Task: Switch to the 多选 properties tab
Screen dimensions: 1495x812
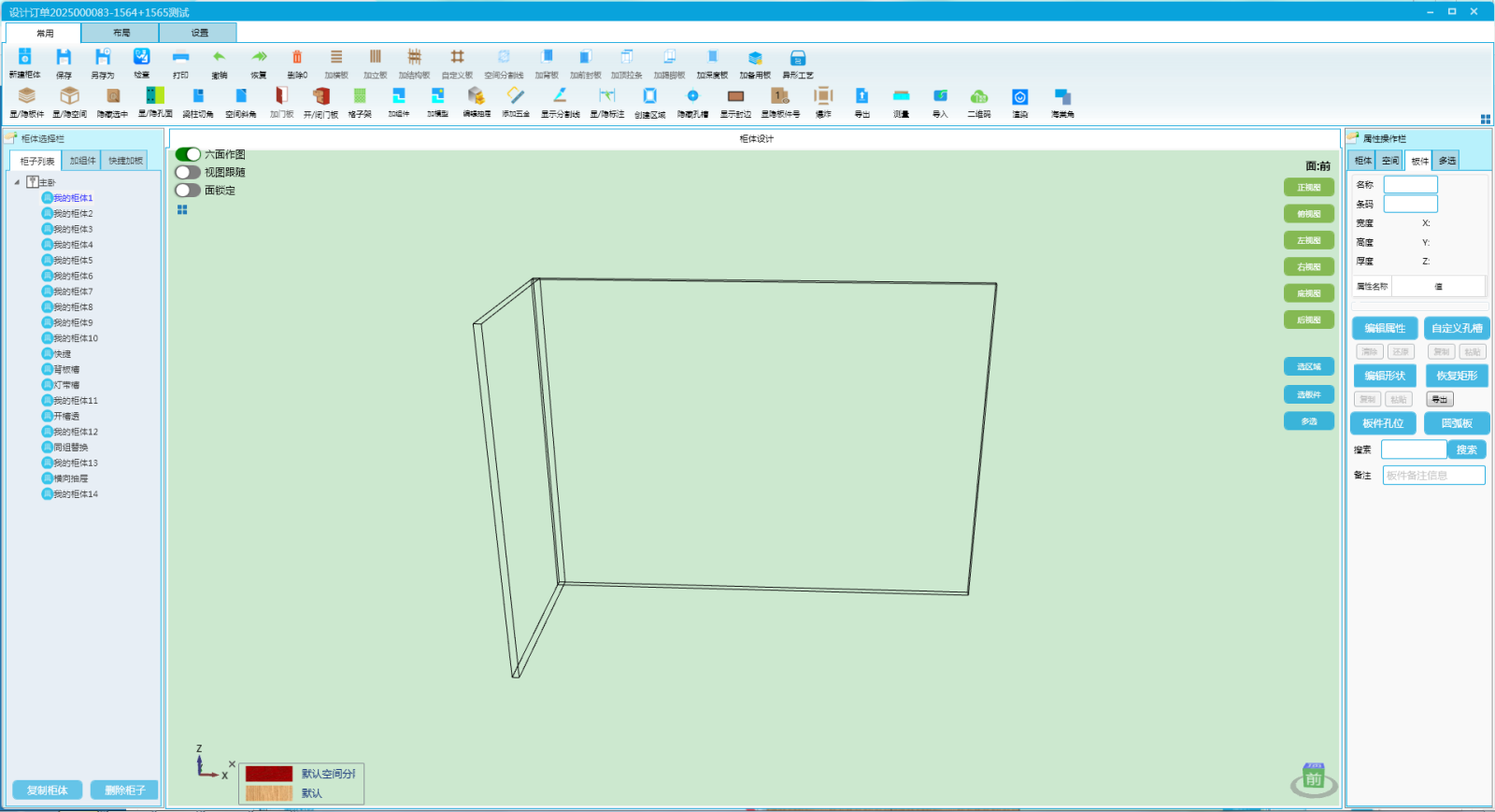Action: pyautogui.click(x=1446, y=161)
